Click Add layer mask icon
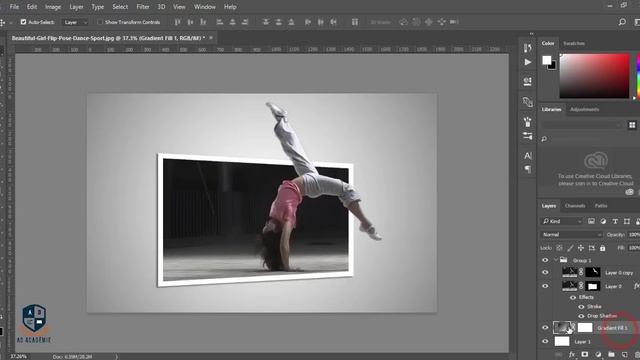Image resolution: width=640 pixels, height=360 pixels. (x=585, y=354)
